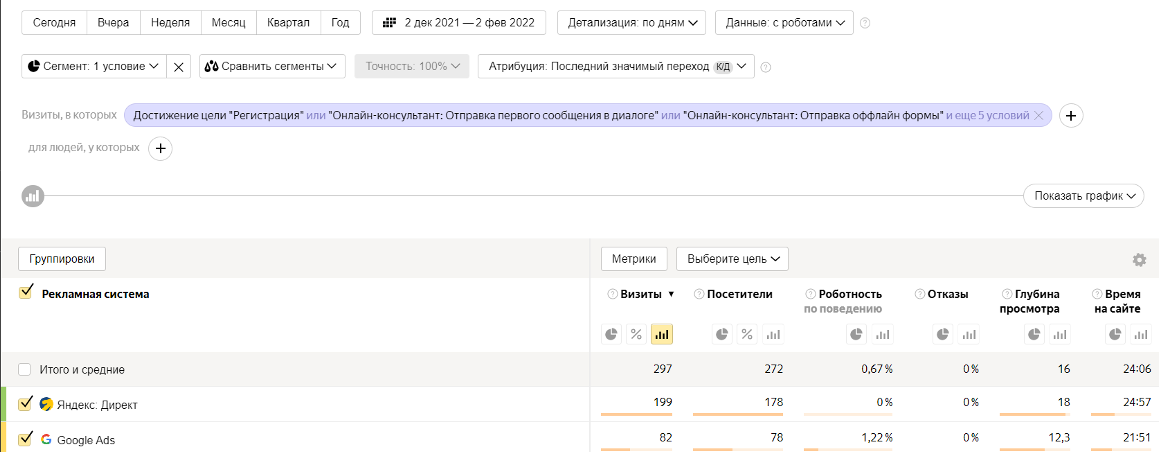This screenshot has width=1159, height=452.
Task: Open the Метрики button
Action: pyautogui.click(x=634, y=259)
